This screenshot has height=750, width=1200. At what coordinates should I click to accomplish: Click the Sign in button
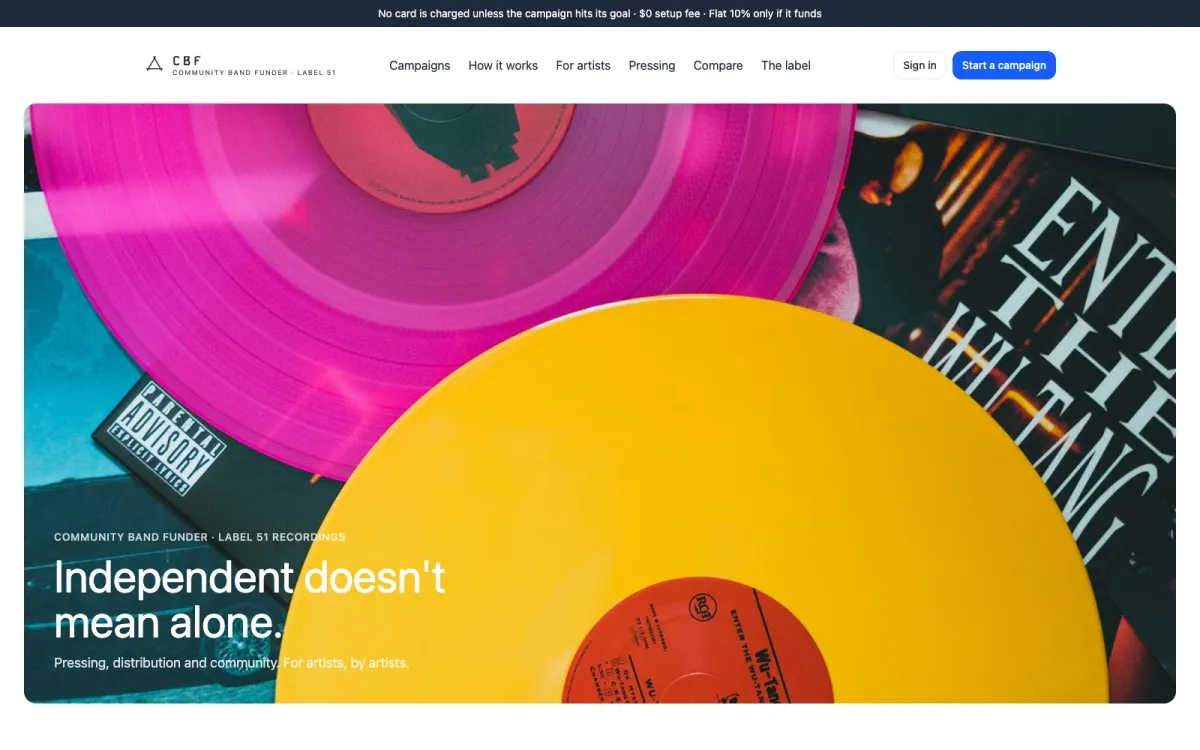point(920,66)
